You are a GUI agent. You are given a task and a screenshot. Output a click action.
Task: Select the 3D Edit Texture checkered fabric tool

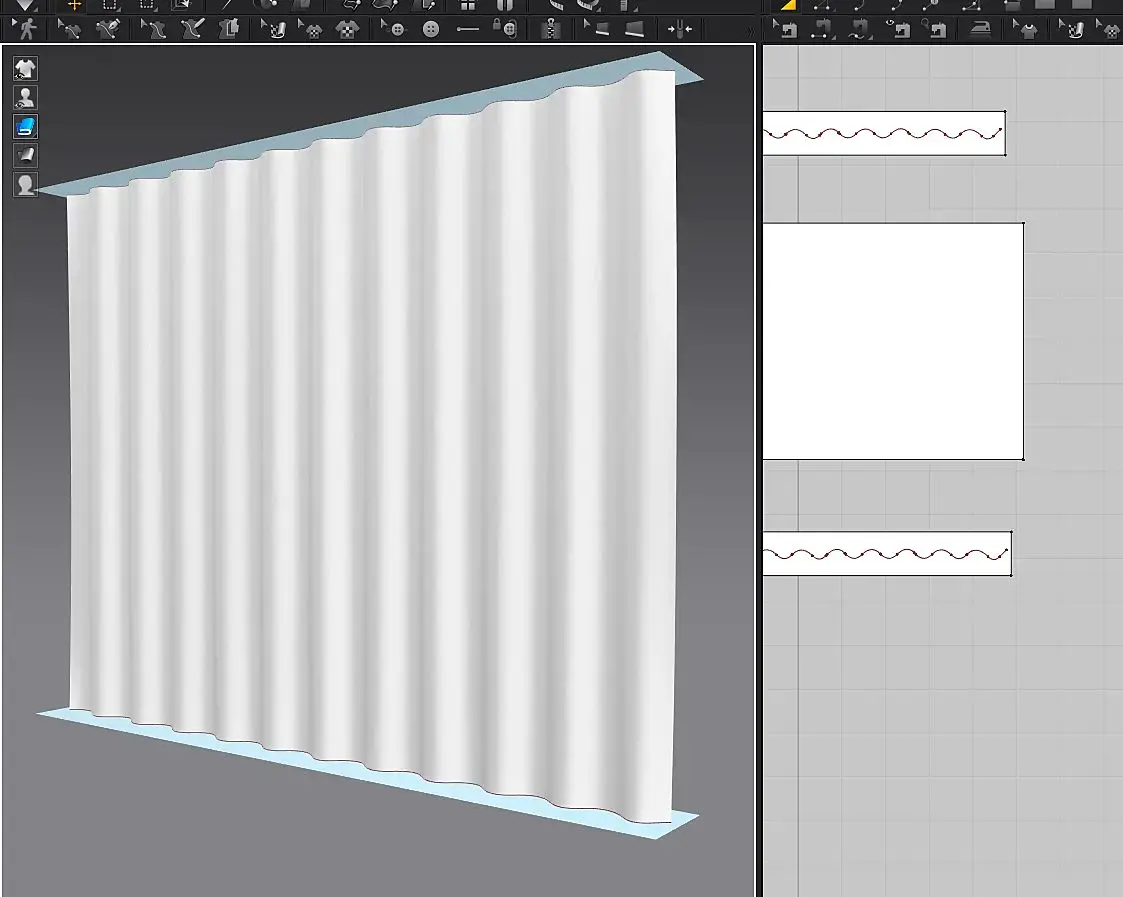(273, 29)
